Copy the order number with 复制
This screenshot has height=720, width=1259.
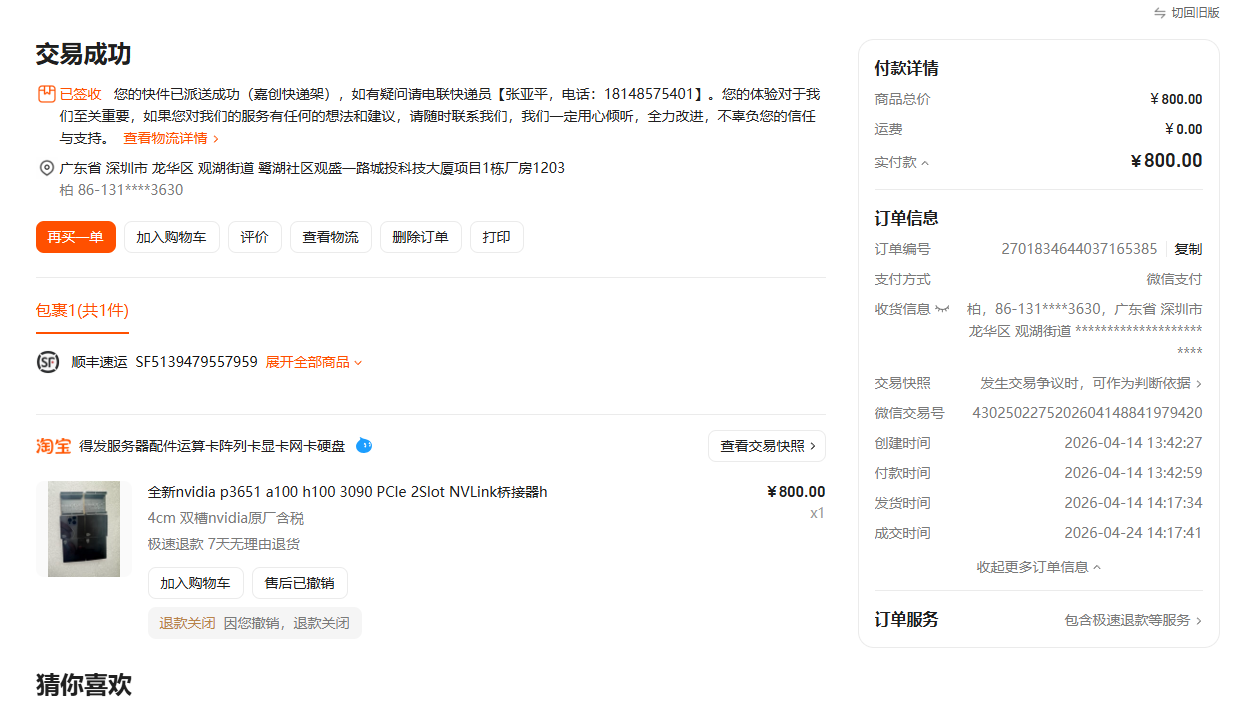1188,249
